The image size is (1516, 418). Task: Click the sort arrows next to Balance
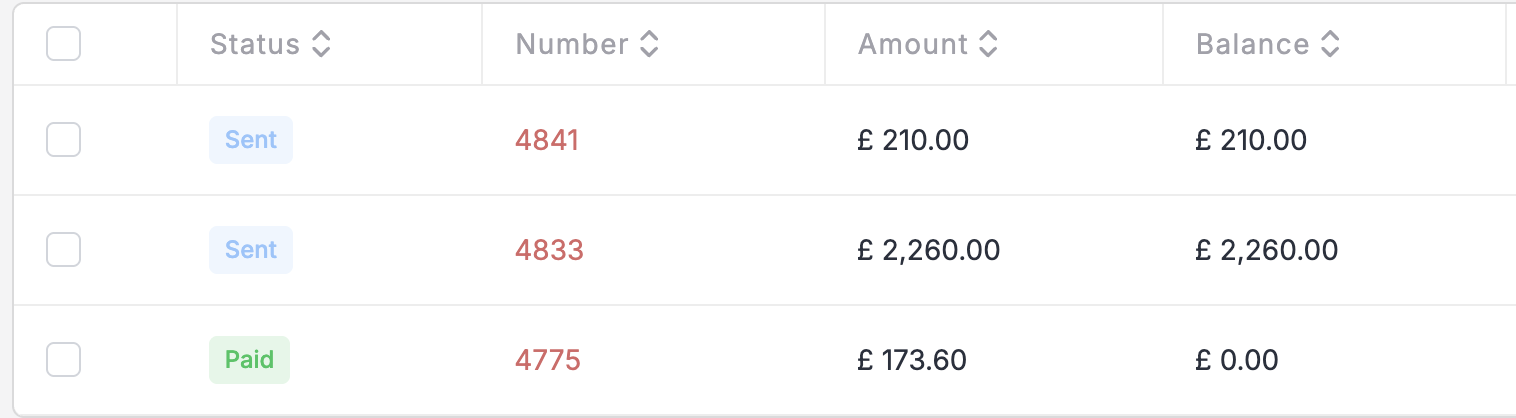1329,44
